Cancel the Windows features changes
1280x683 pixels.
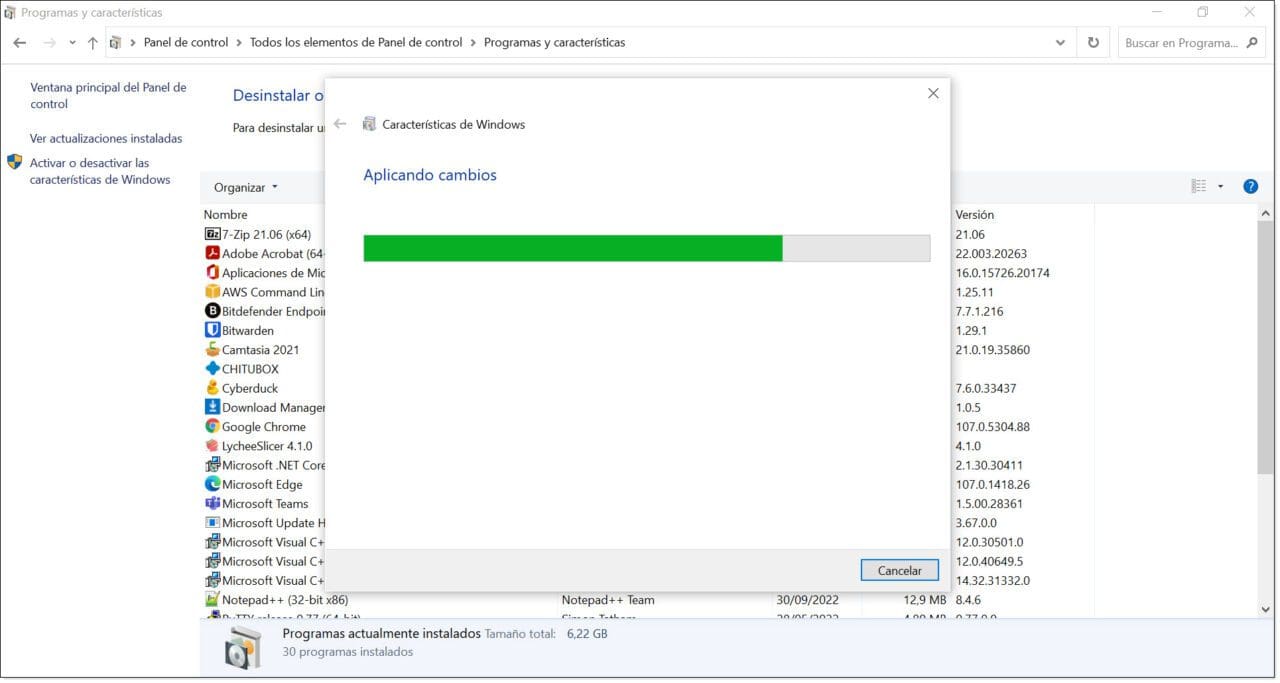click(900, 570)
